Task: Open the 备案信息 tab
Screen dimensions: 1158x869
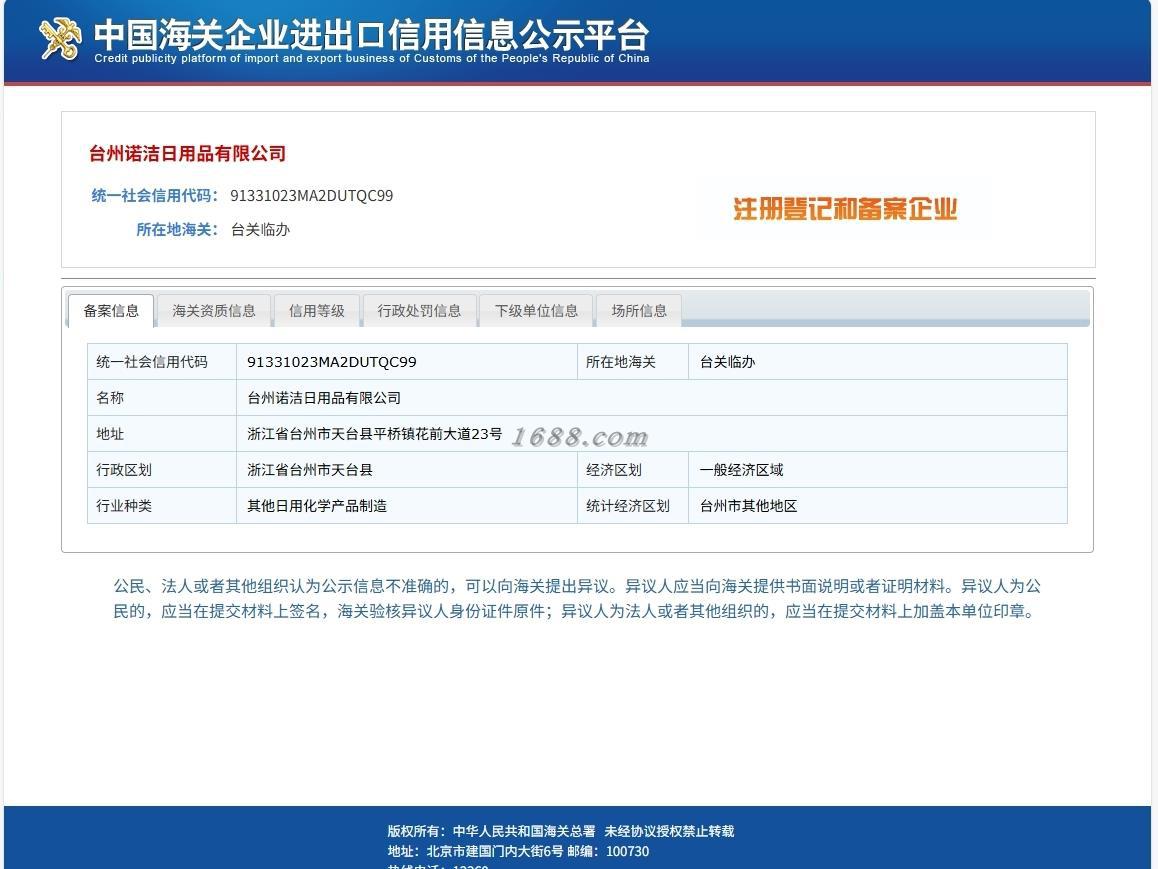Action: point(111,311)
